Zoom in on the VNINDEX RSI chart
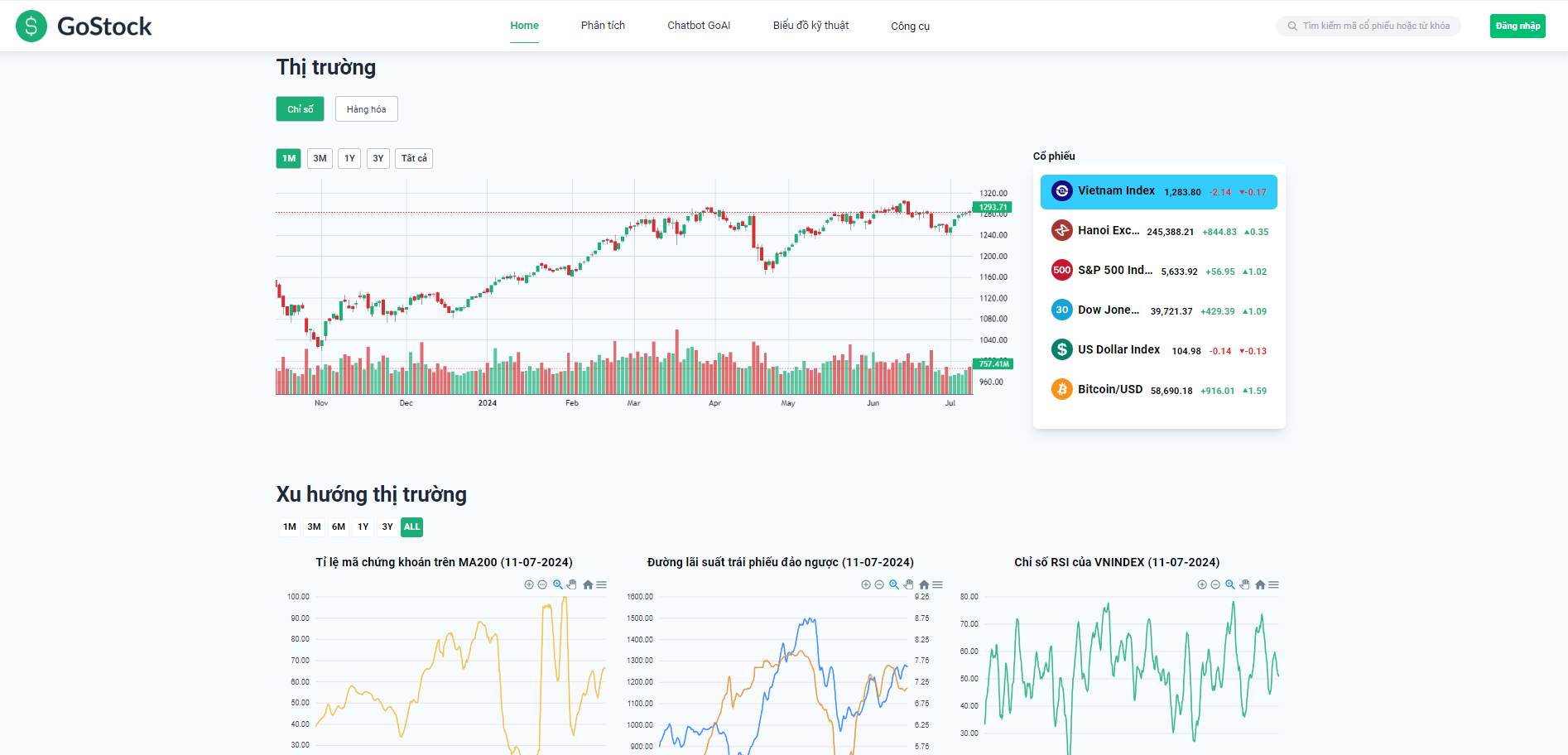 1202,584
